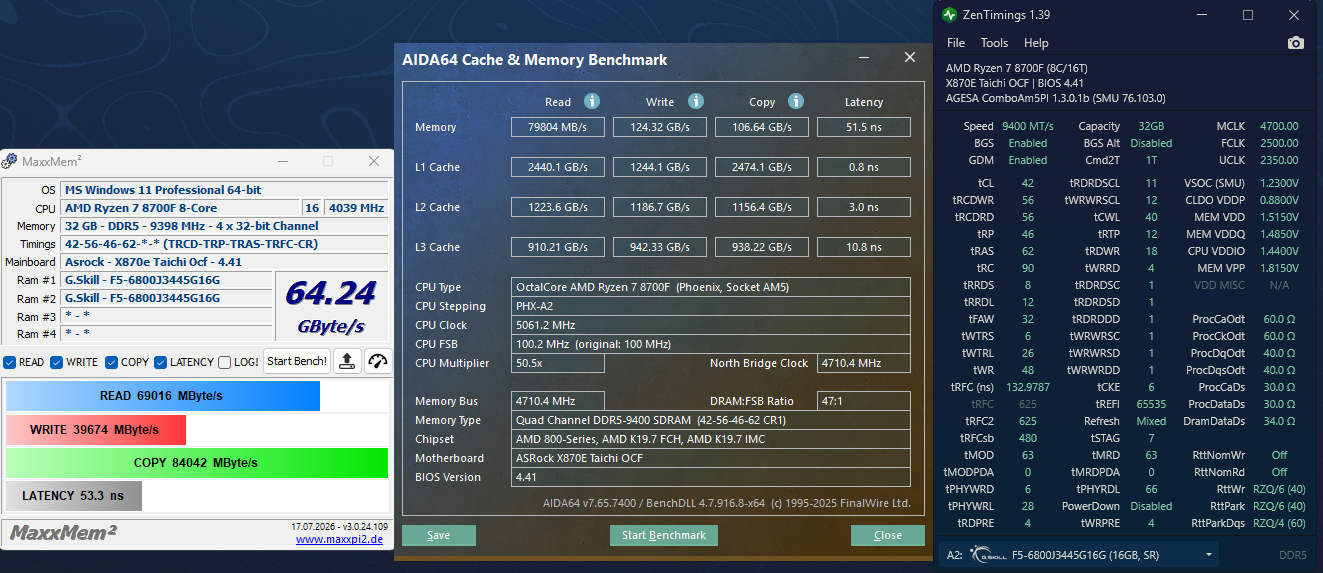1323x573 pixels.
Task: Click the Write info icon in AIDA64
Action: [696, 101]
